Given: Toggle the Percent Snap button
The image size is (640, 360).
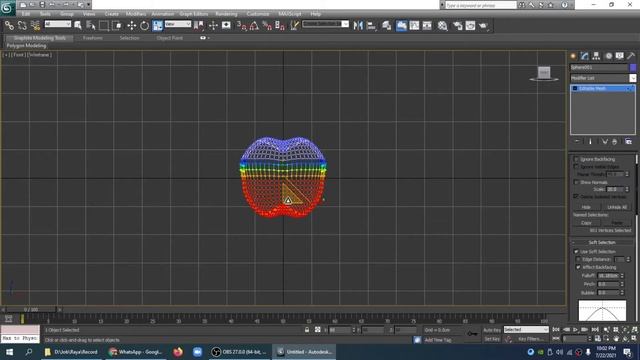Looking at the screenshot, I should click(x=267, y=26).
